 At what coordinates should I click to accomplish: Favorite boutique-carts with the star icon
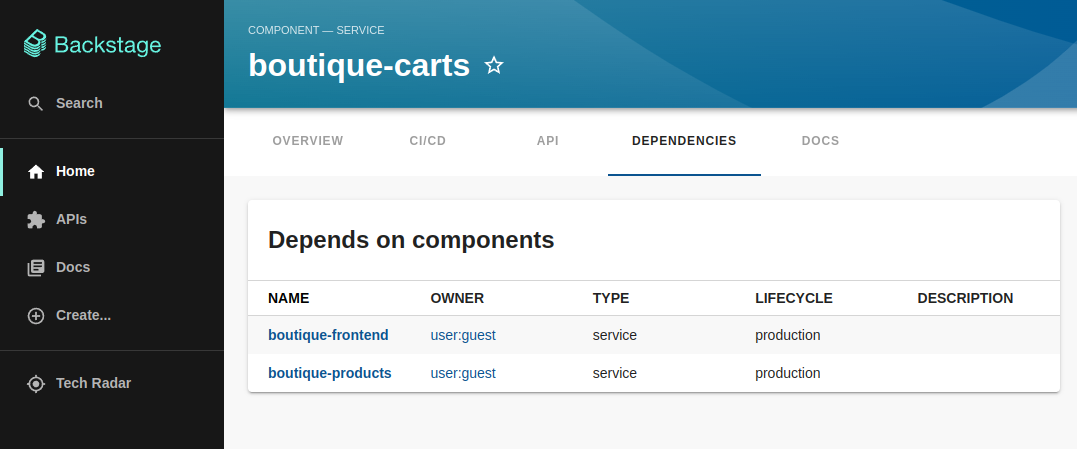(x=494, y=66)
